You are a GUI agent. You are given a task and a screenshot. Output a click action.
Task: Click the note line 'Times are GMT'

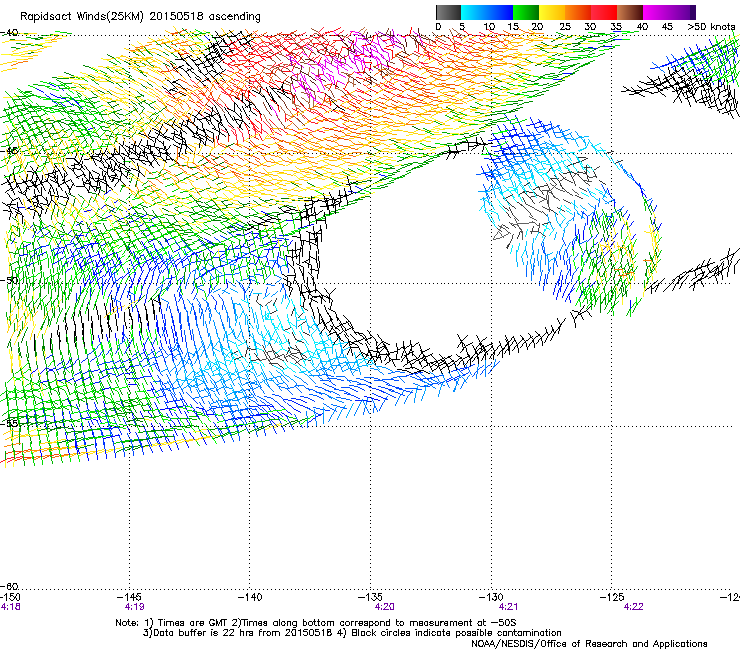pos(193,623)
